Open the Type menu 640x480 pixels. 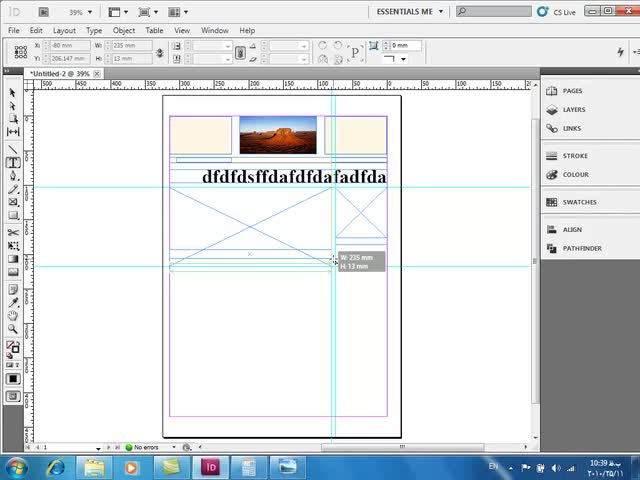pos(94,30)
